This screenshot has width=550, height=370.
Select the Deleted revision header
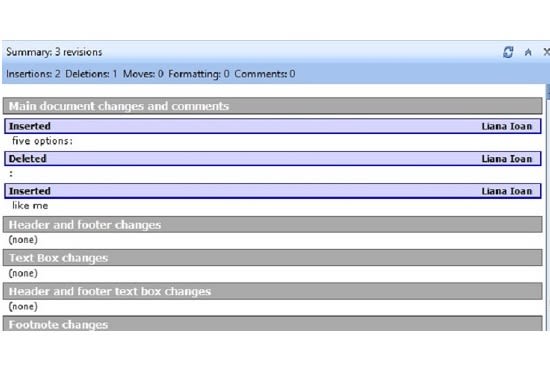pyautogui.click(x=273, y=159)
